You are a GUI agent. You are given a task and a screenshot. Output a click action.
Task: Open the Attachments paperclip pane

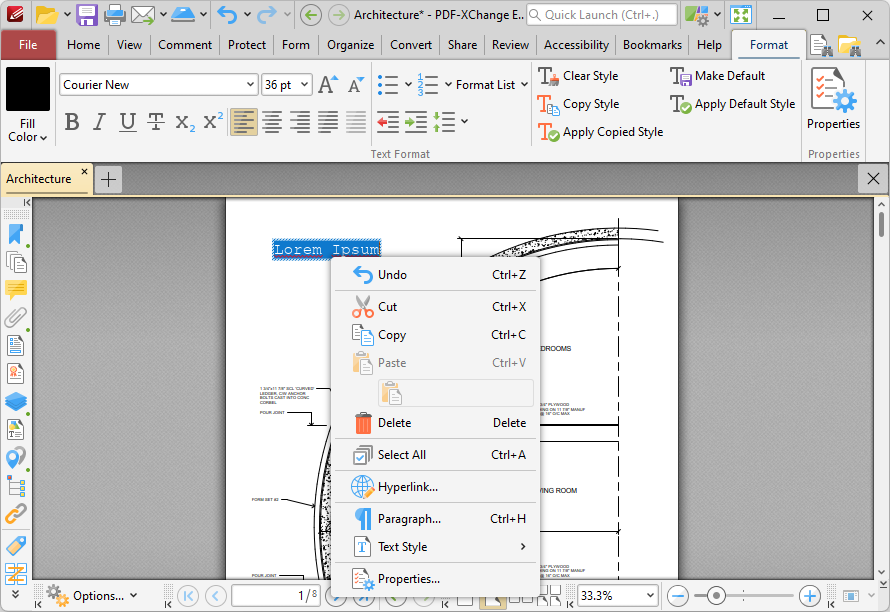click(16, 317)
